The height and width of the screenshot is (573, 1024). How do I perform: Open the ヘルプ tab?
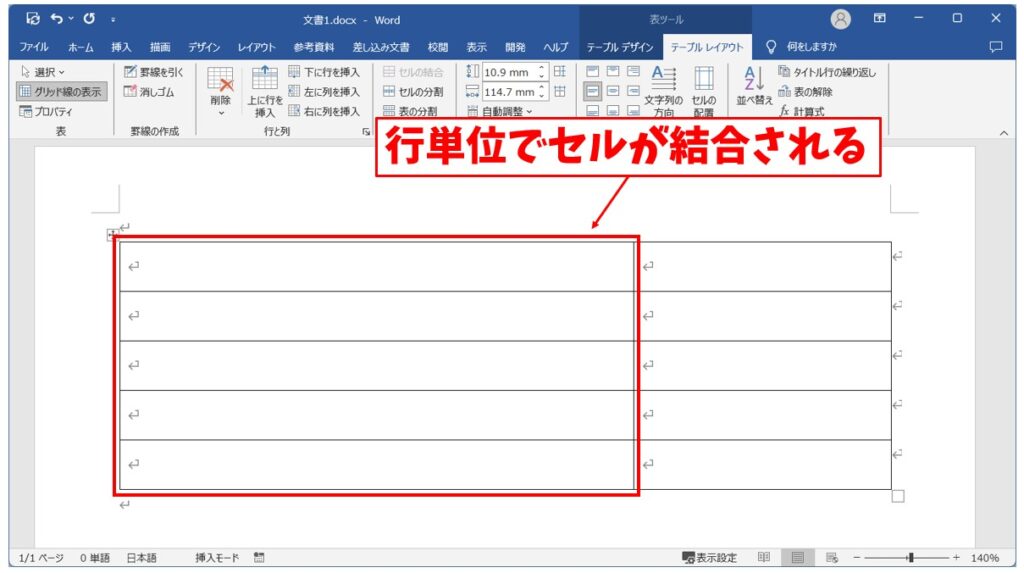coord(556,47)
